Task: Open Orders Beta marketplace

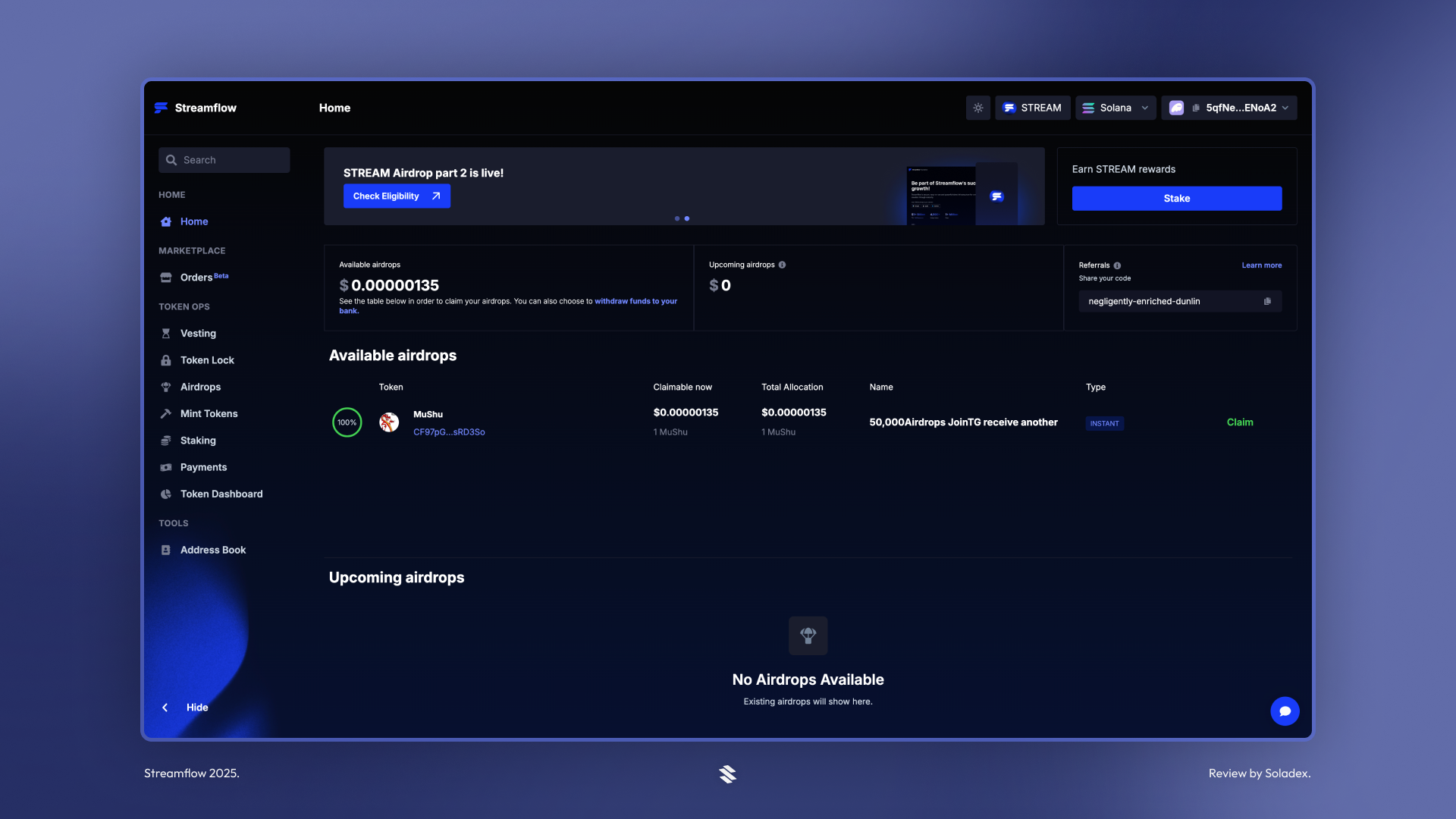Action: [x=205, y=278]
